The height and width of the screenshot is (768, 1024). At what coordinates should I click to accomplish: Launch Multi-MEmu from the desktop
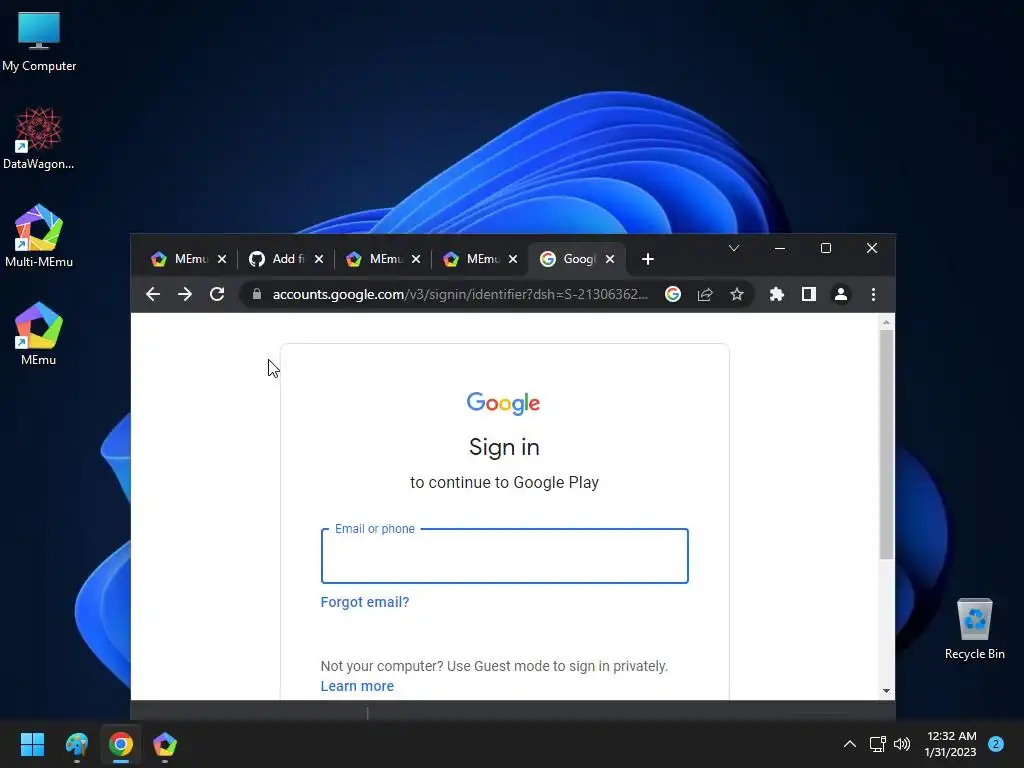[x=39, y=236]
